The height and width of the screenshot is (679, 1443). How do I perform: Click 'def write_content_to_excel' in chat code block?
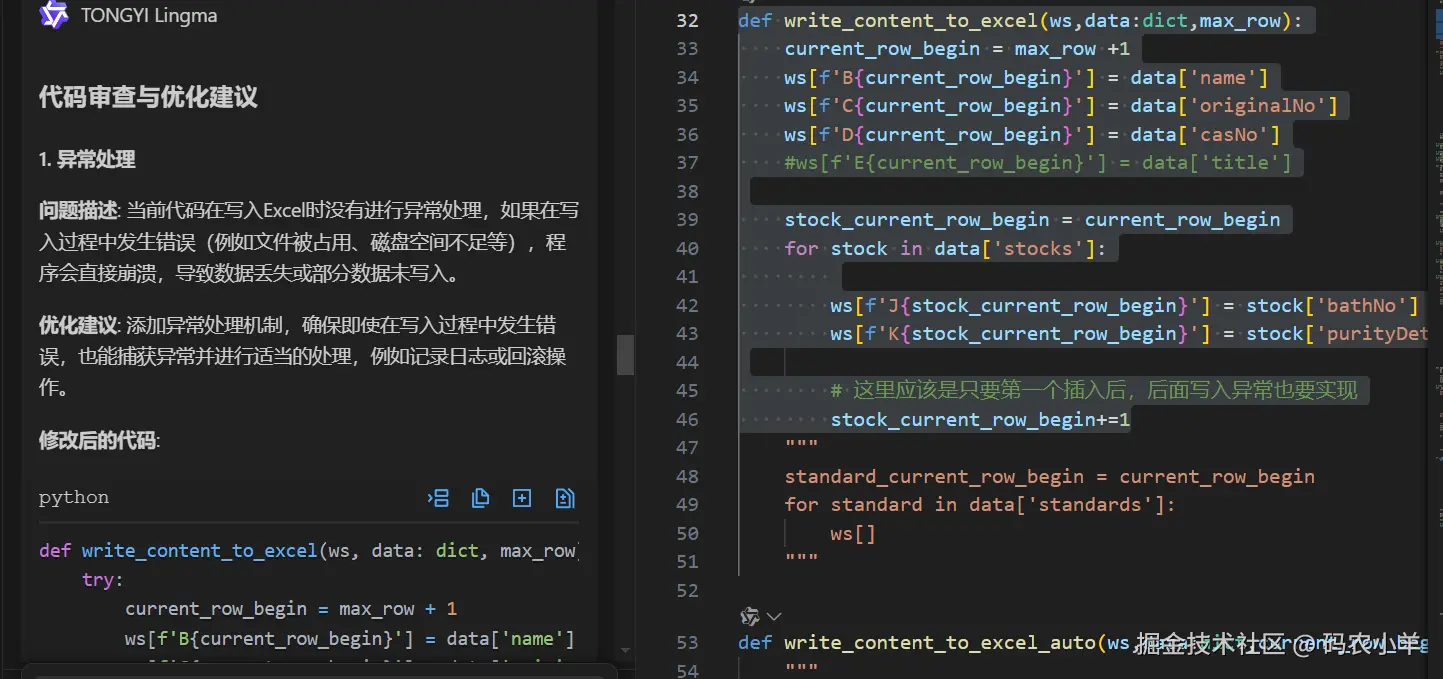178,551
